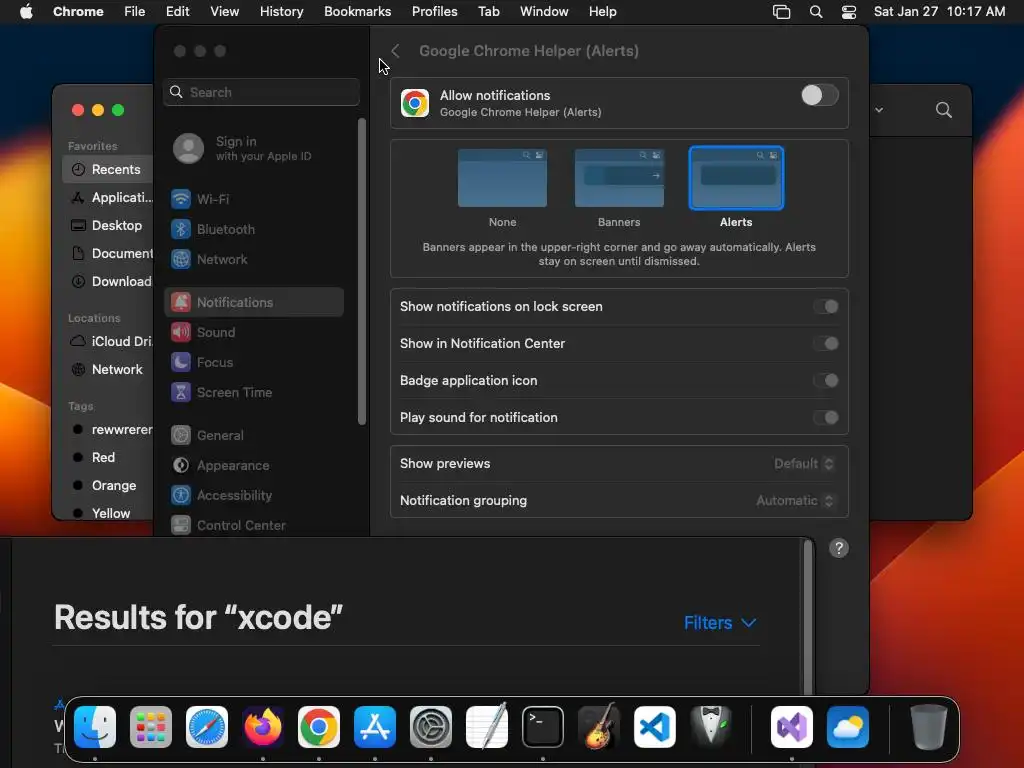
Task: Open General settings in sidebar
Action: pos(254,436)
